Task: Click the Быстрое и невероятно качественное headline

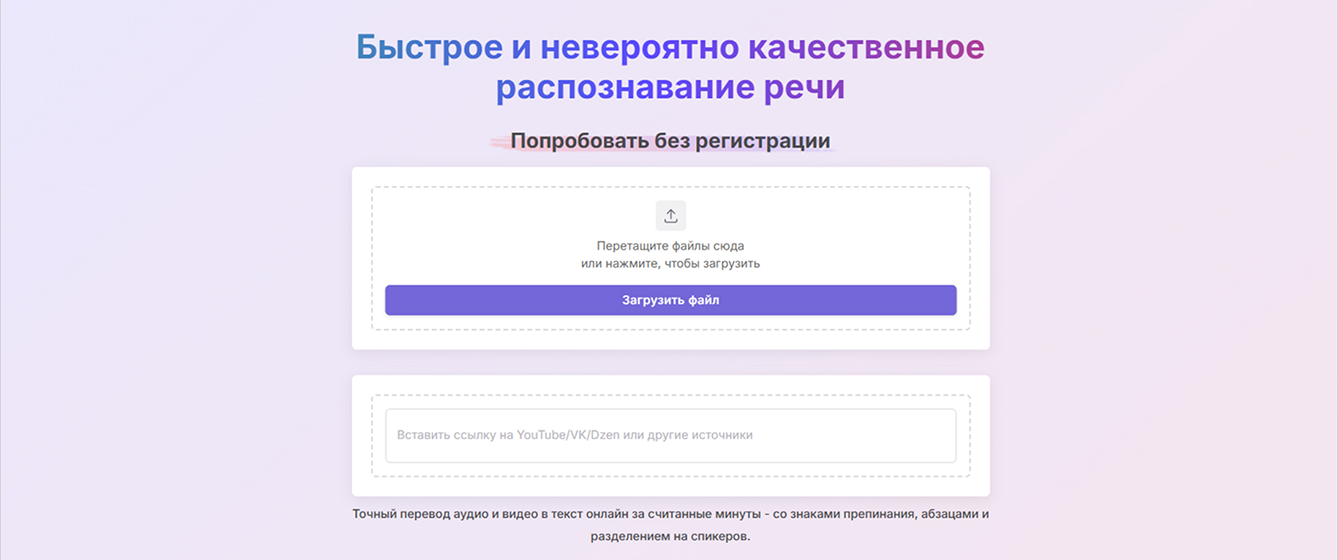Action: click(x=670, y=47)
